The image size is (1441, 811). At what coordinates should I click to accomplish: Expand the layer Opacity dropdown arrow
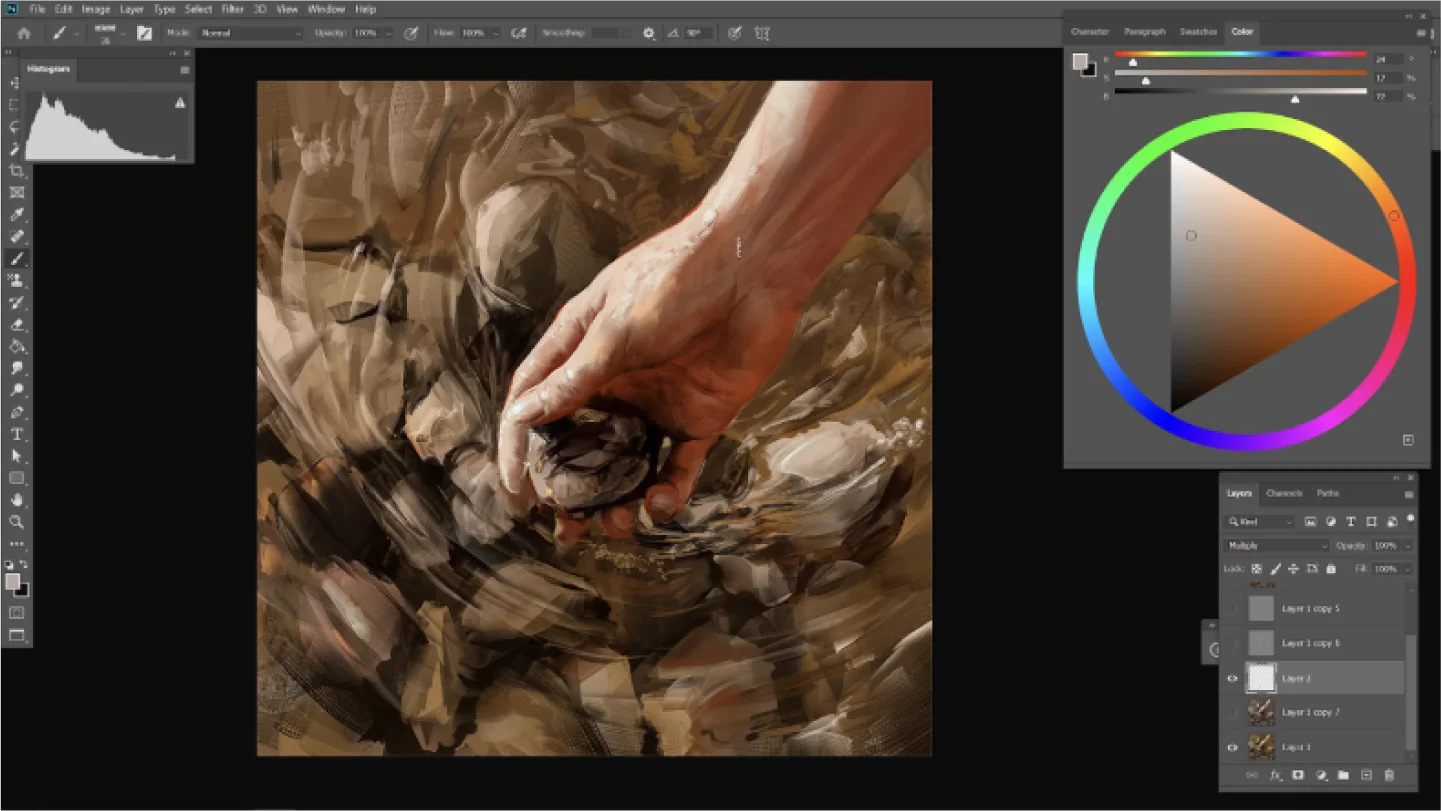point(1407,546)
